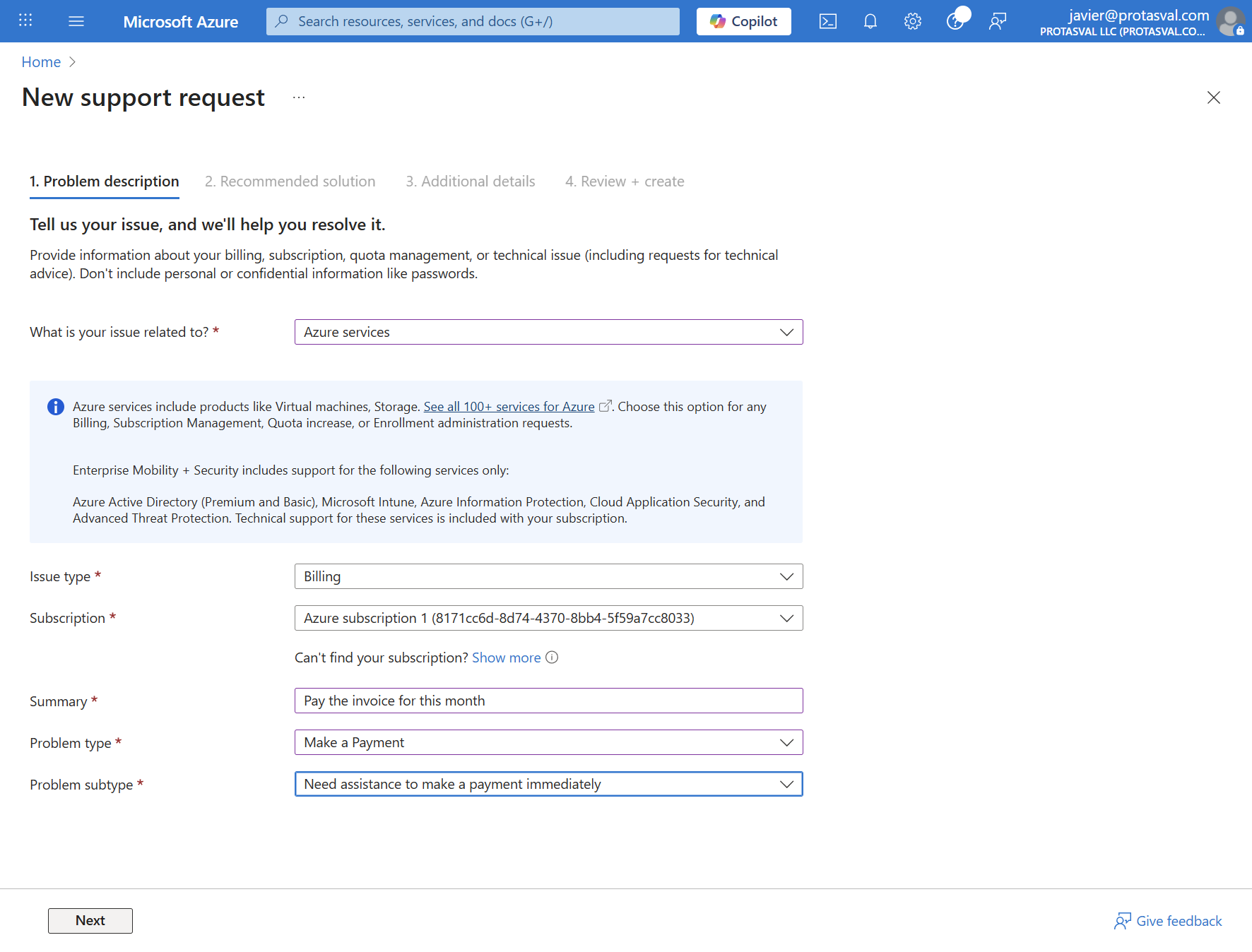The width and height of the screenshot is (1252, 952).
Task: Click Give feedback at the bottom
Action: coord(1169,921)
